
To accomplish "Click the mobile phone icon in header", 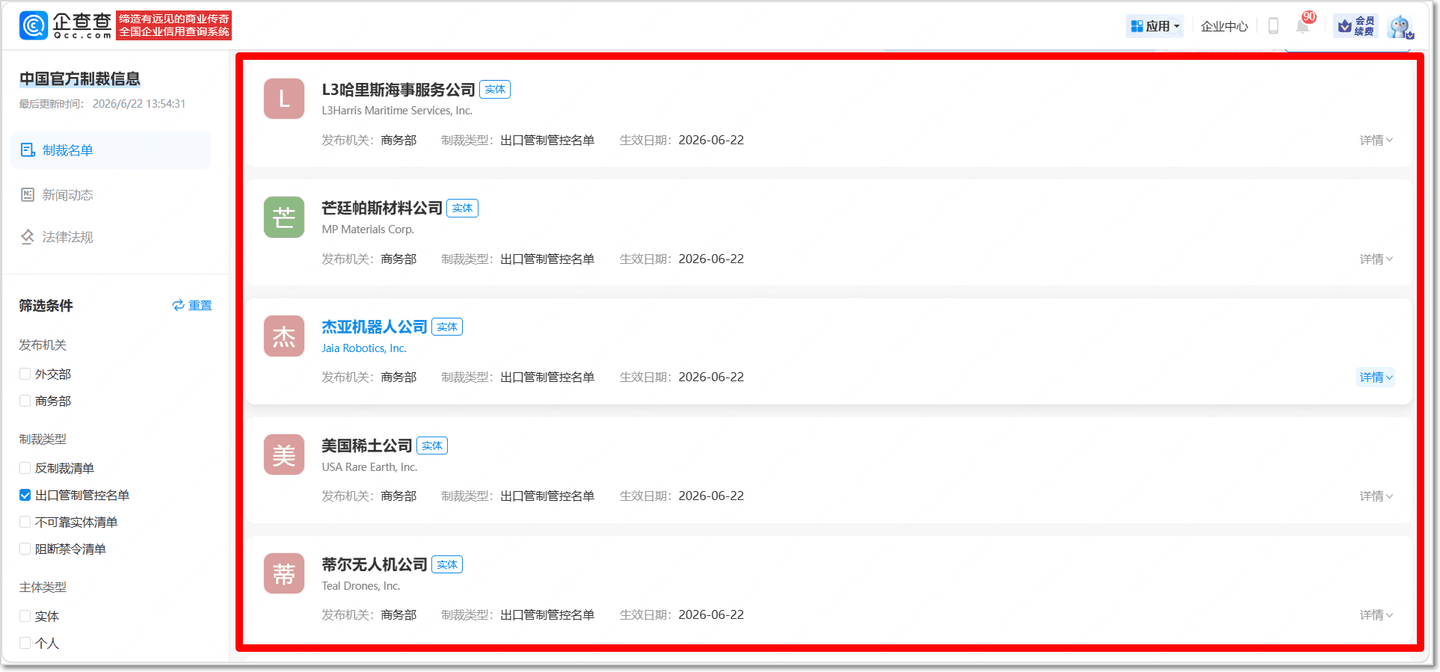I will tap(1273, 26).
